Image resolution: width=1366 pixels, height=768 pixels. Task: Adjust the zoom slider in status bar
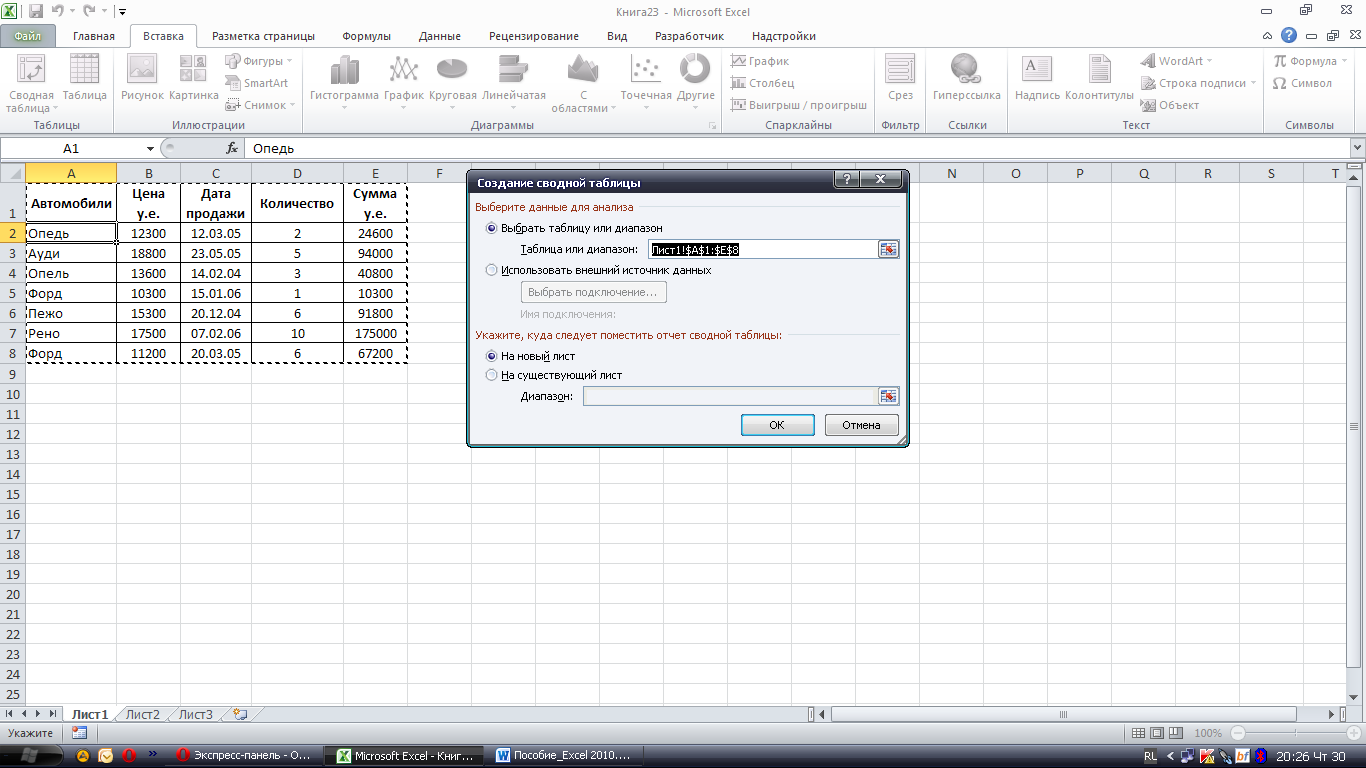click(x=1295, y=733)
